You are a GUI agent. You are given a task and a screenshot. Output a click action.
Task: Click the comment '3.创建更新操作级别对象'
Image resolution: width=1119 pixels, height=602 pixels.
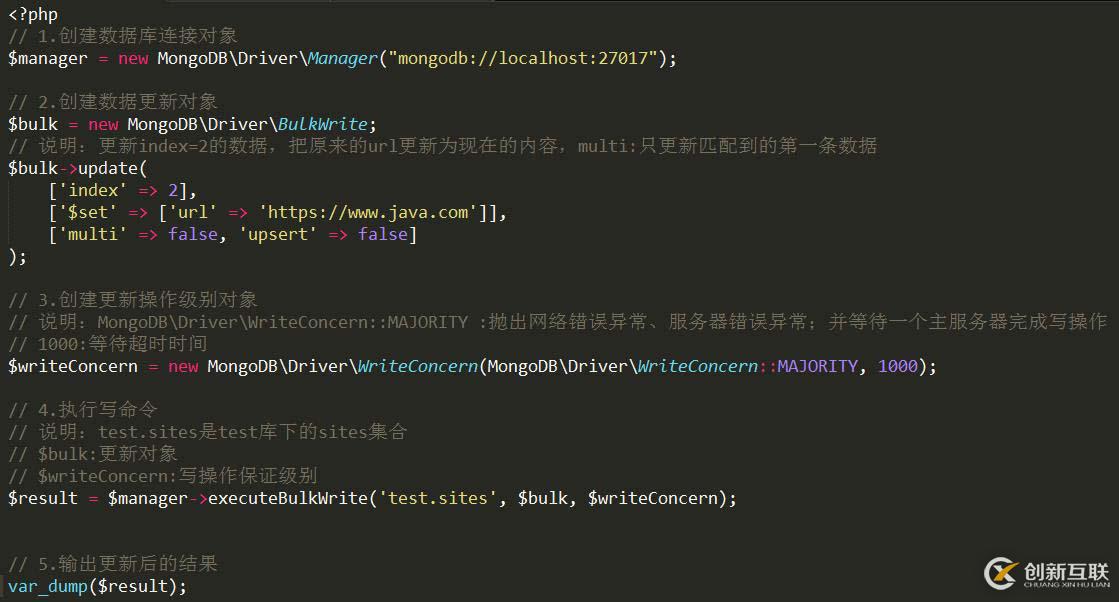[x=147, y=300]
